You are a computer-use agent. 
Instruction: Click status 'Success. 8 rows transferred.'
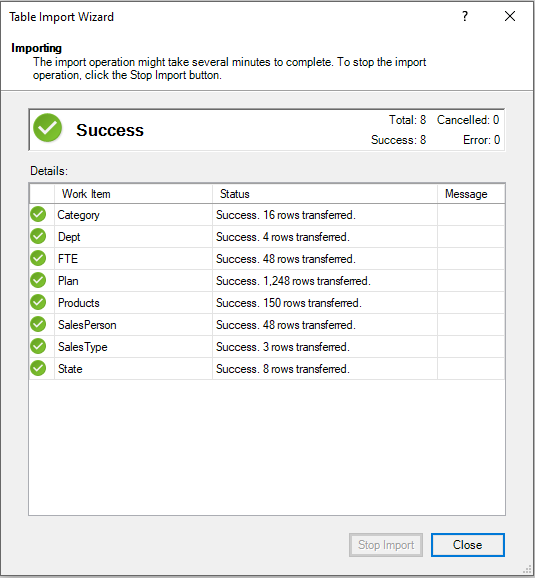(283, 369)
